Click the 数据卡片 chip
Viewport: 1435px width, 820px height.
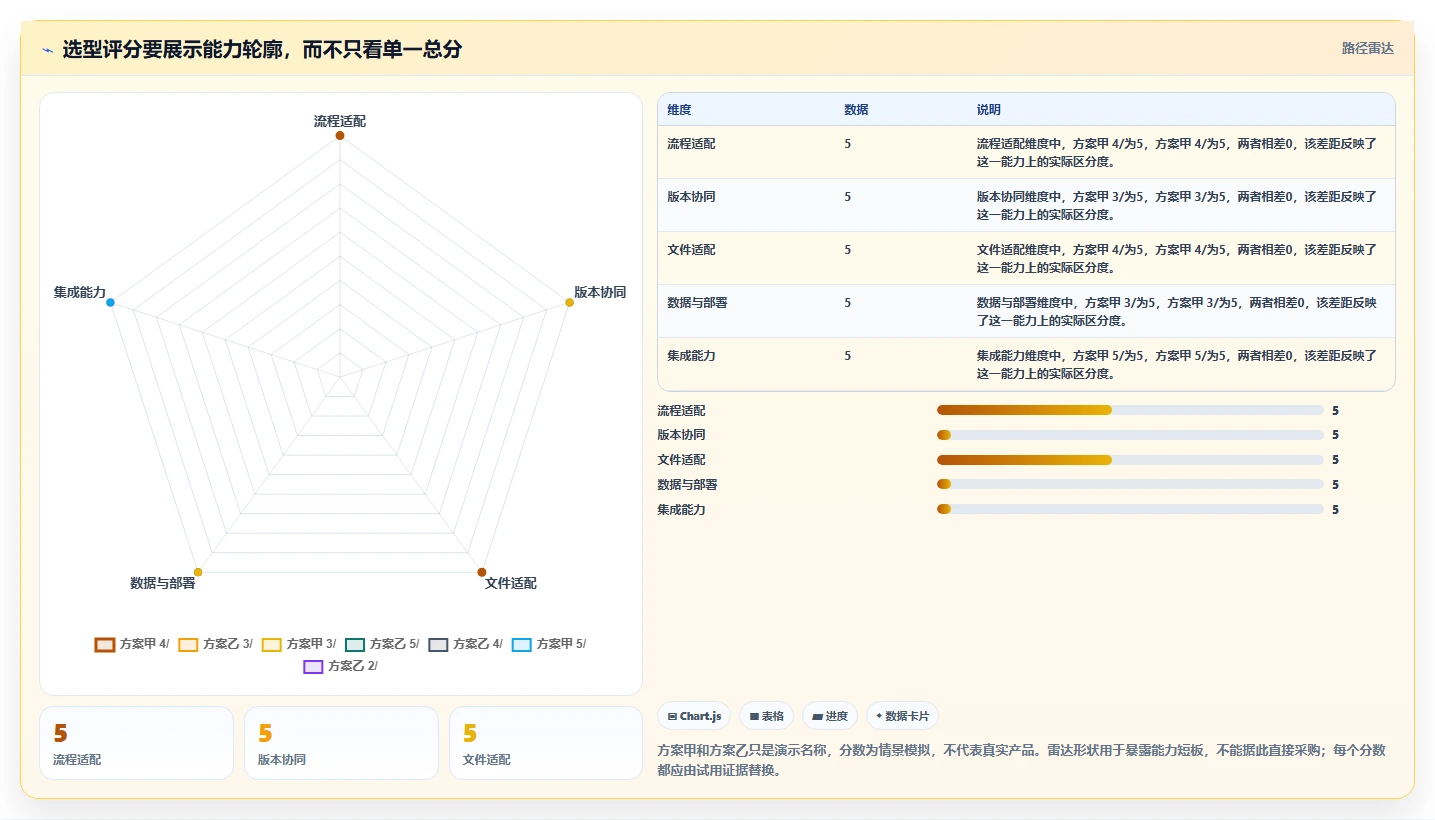click(902, 716)
